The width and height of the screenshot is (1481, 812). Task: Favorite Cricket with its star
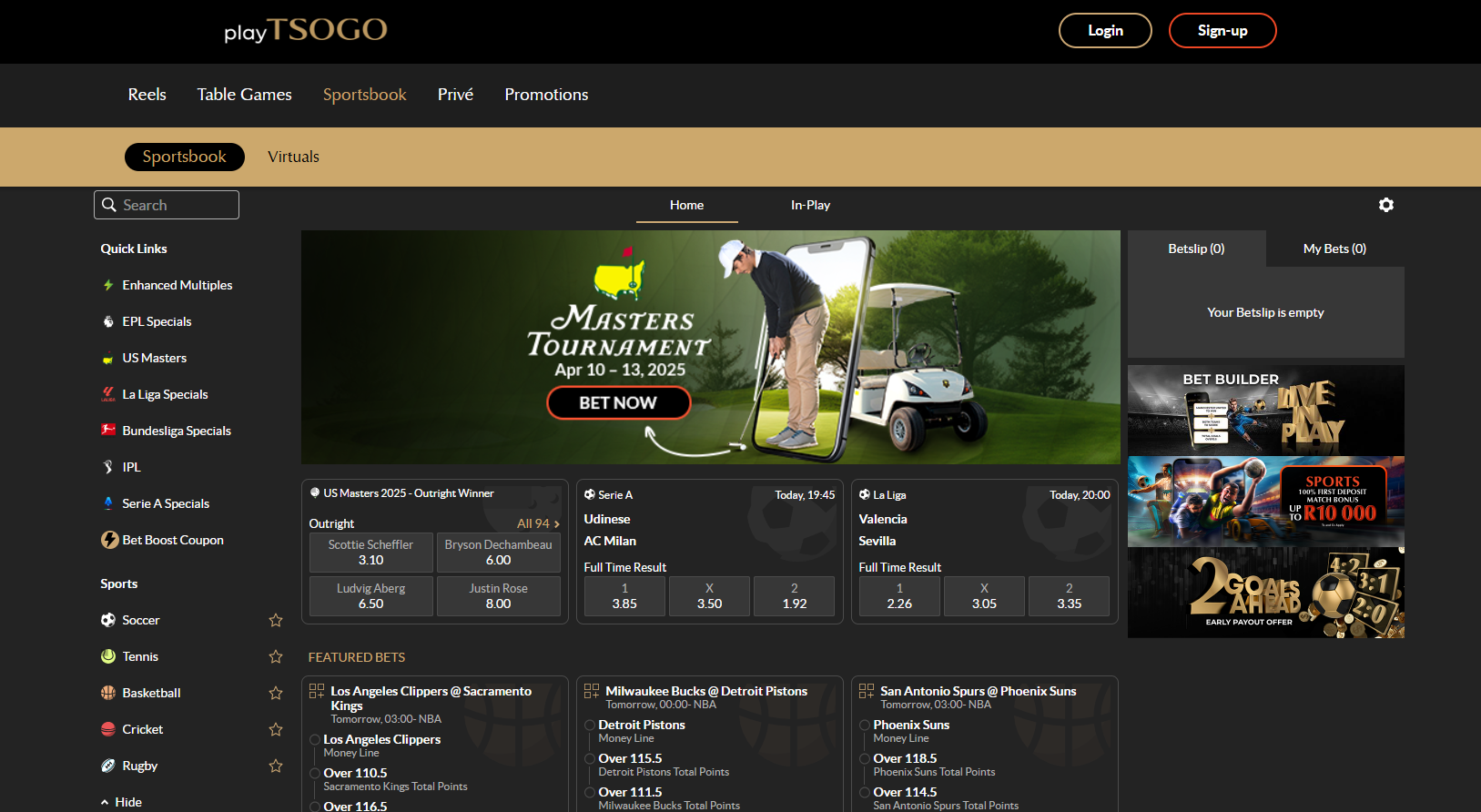point(276,729)
